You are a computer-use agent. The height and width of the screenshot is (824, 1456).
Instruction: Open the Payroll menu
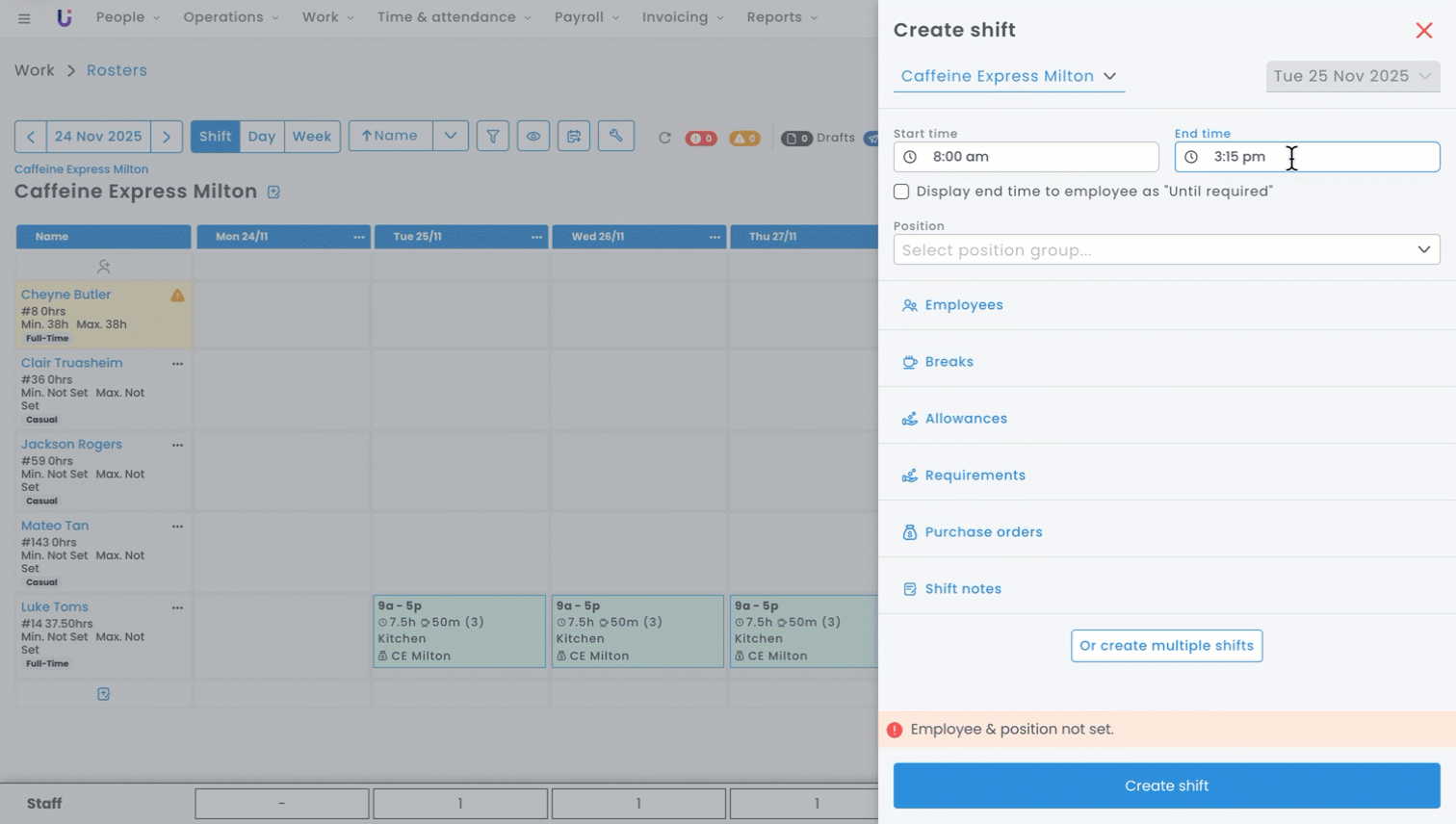coord(585,17)
